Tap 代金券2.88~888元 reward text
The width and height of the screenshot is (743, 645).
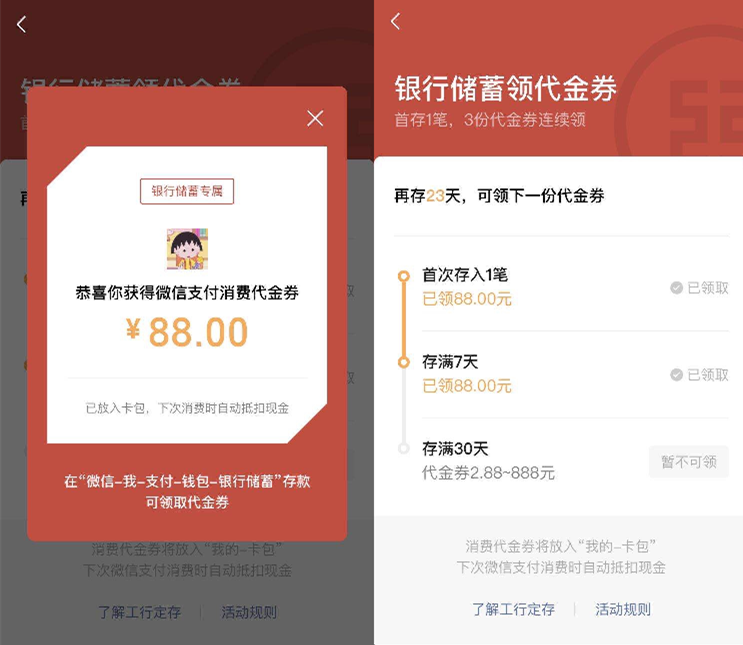coord(488,472)
